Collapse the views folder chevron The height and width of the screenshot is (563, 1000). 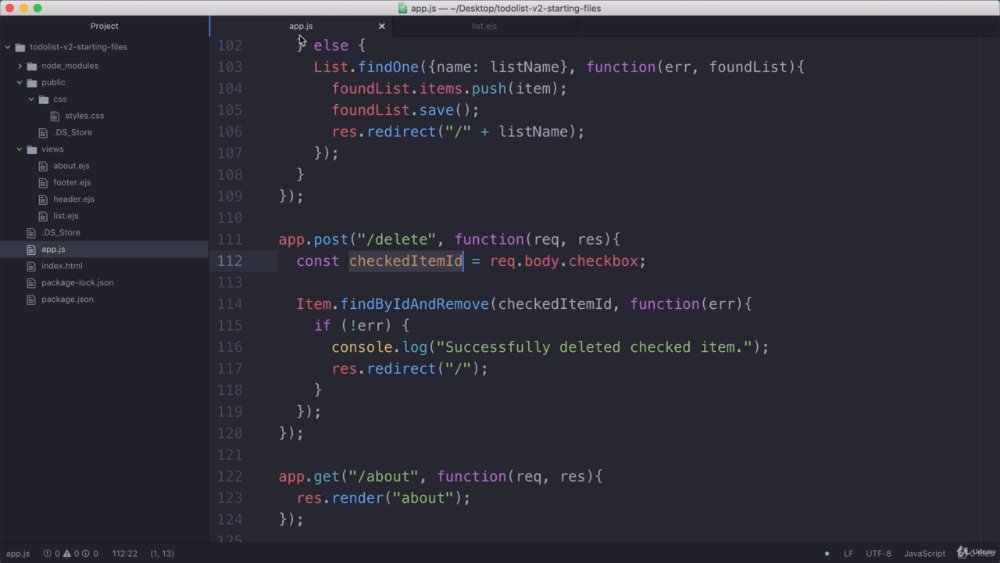pos(20,149)
